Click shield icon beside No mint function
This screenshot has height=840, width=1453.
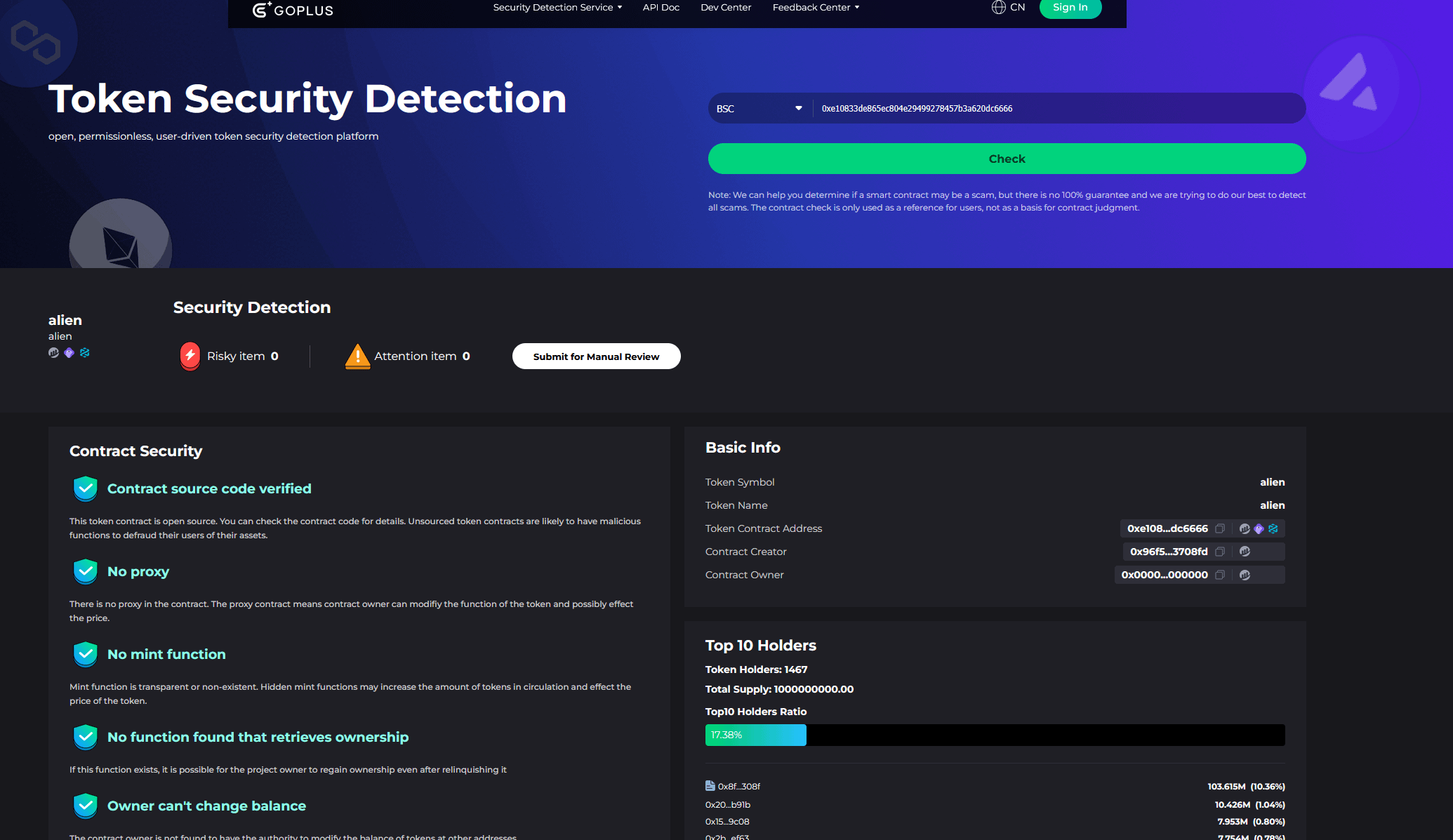(86, 654)
